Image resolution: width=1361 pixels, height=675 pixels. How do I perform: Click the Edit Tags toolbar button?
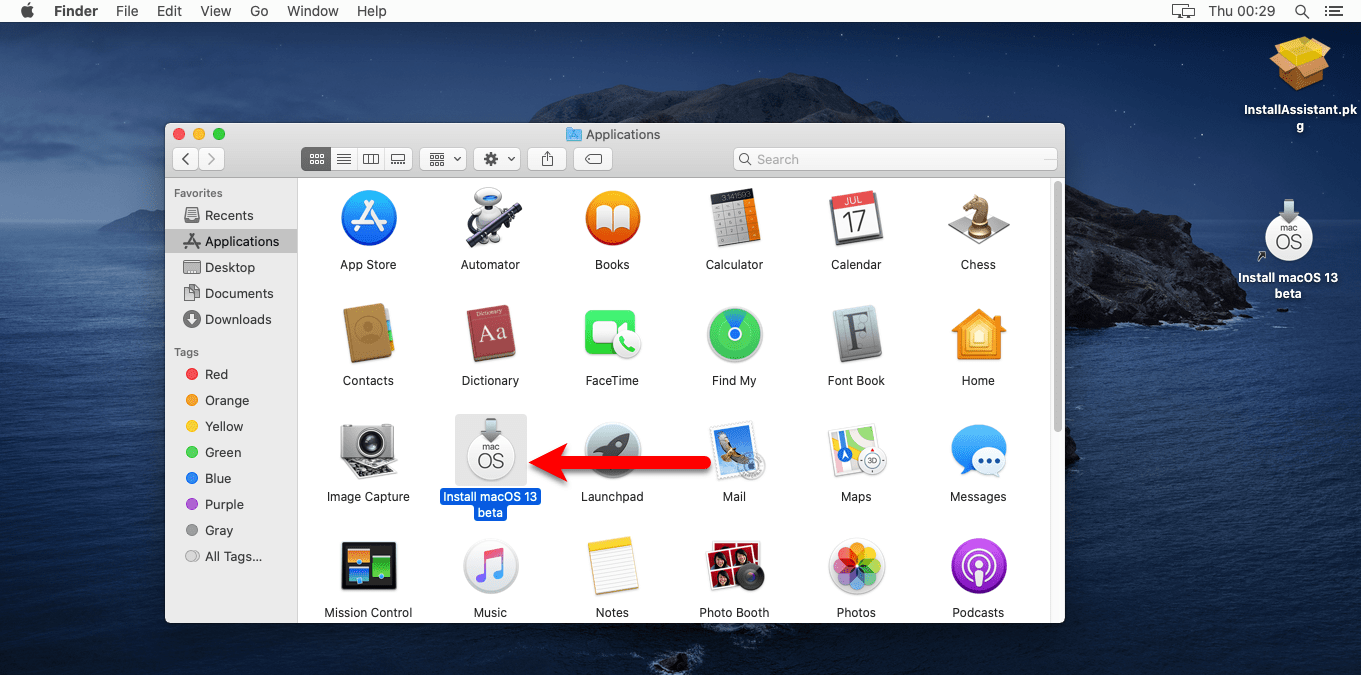(x=593, y=159)
